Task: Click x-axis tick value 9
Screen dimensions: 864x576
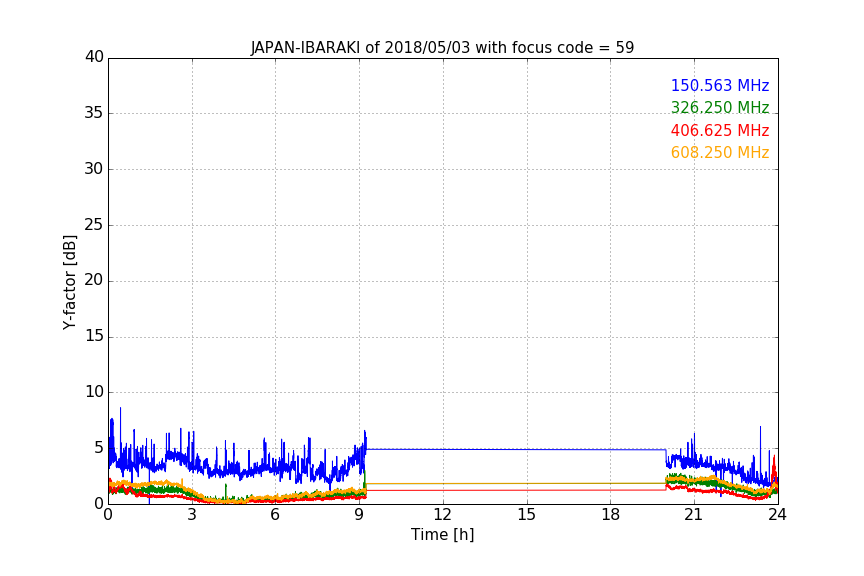Action: click(359, 515)
